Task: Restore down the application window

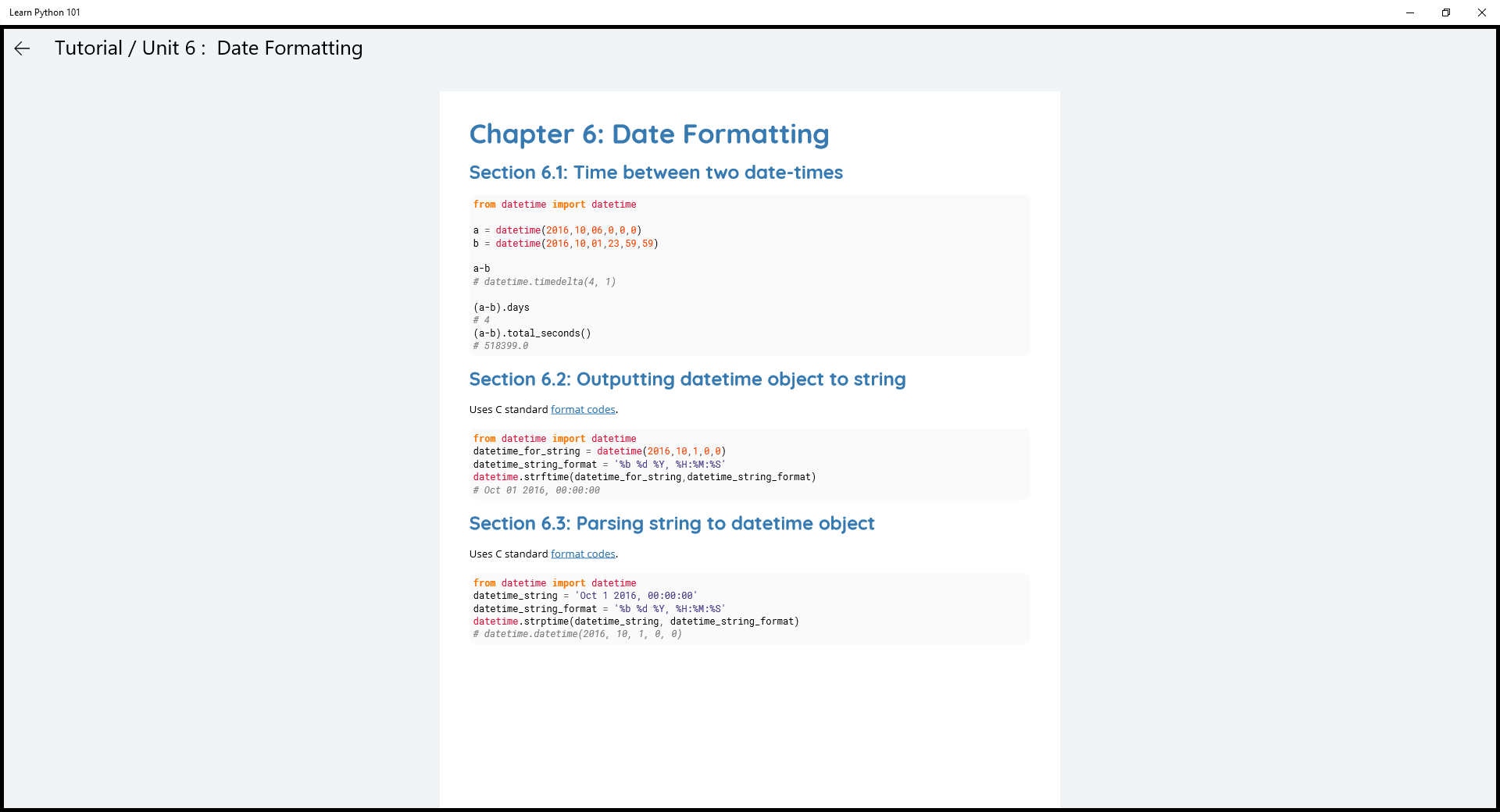Action: click(1446, 12)
